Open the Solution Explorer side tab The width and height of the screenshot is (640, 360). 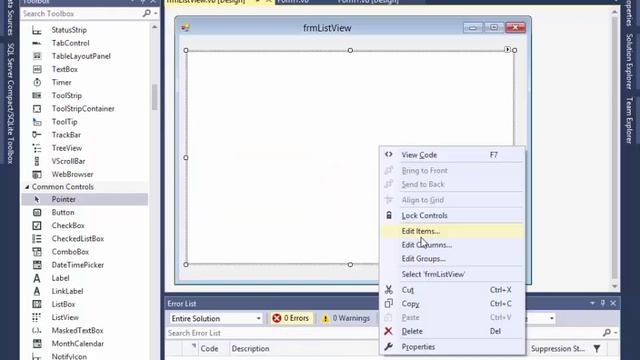click(630, 61)
